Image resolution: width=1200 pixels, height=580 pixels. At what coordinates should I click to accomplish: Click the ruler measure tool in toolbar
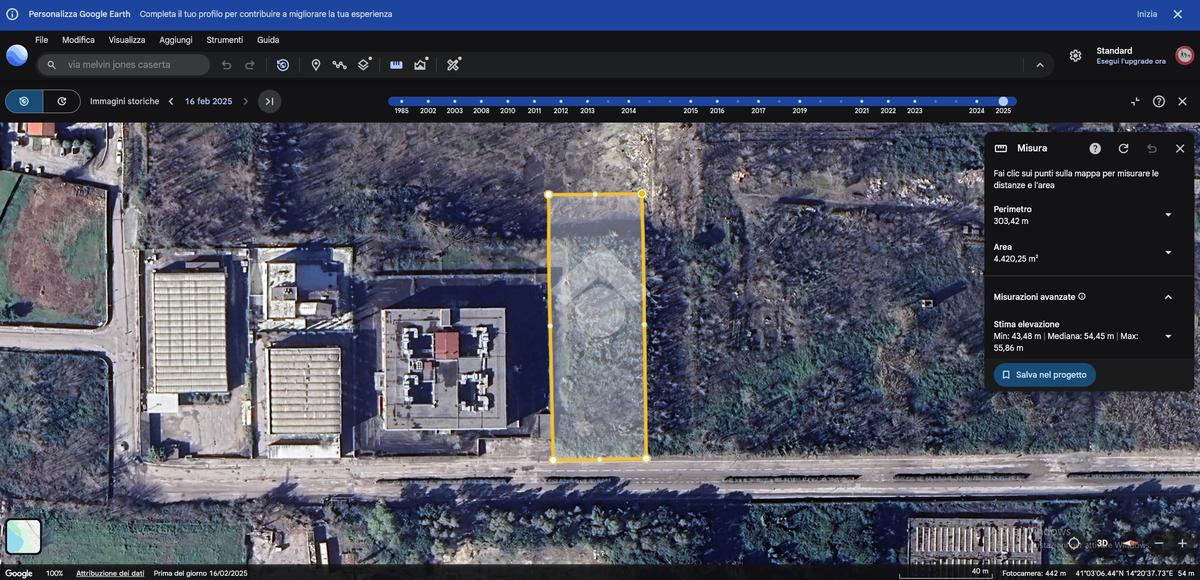[x=396, y=65]
